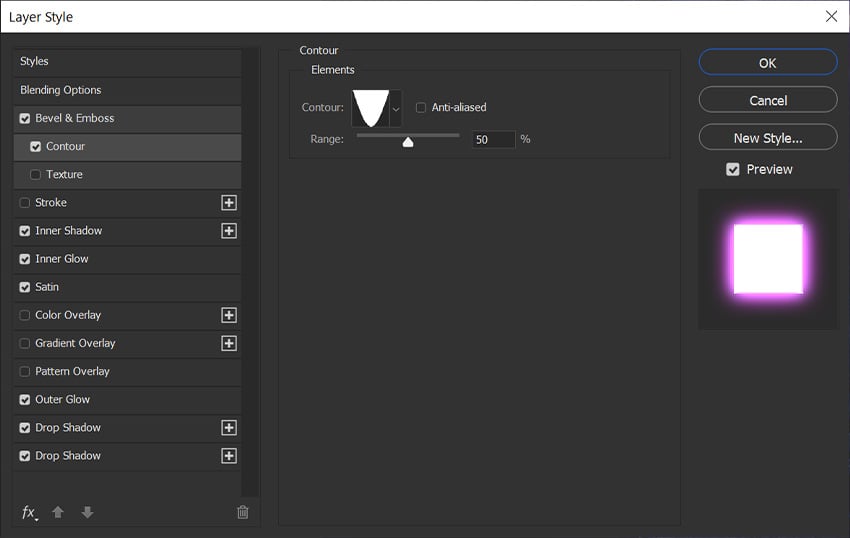Click the Range percentage input field
The height and width of the screenshot is (538, 850).
[493, 140]
